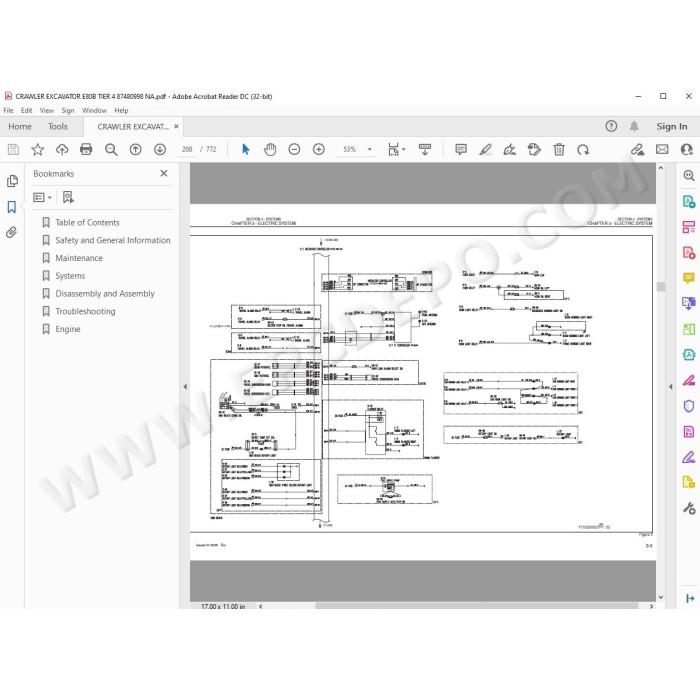Image resolution: width=700 pixels, height=700 pixels.
Task: Click the Save file icon
Action: pos(13,149)
